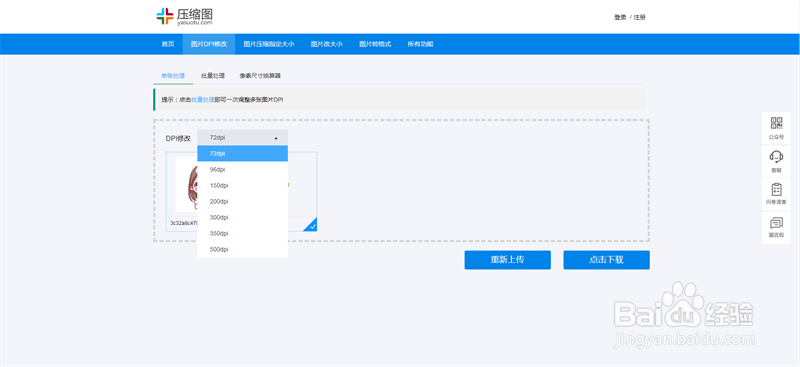Click the uploaded cartoon image thumbnail
The height and width of the screenshot is (367, 800).
186,184
